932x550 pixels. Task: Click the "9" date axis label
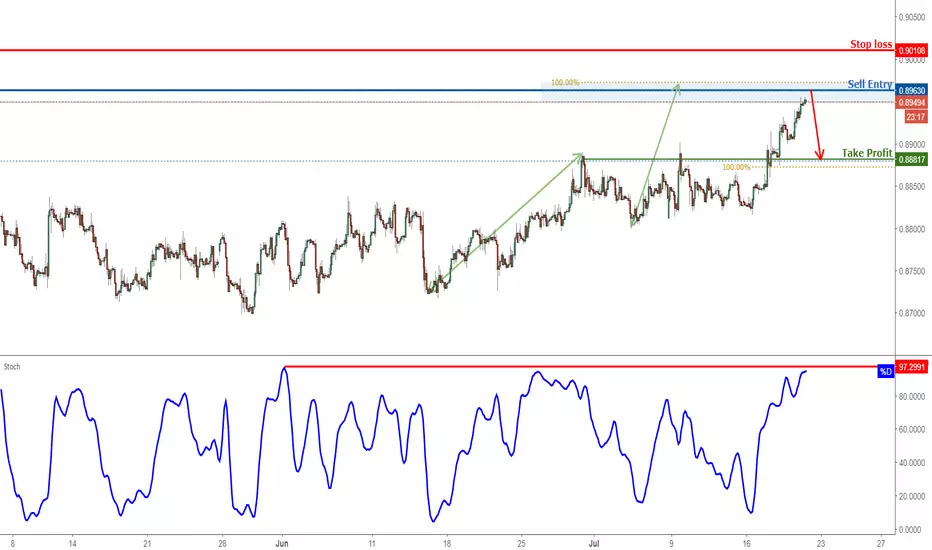point(672,543)
